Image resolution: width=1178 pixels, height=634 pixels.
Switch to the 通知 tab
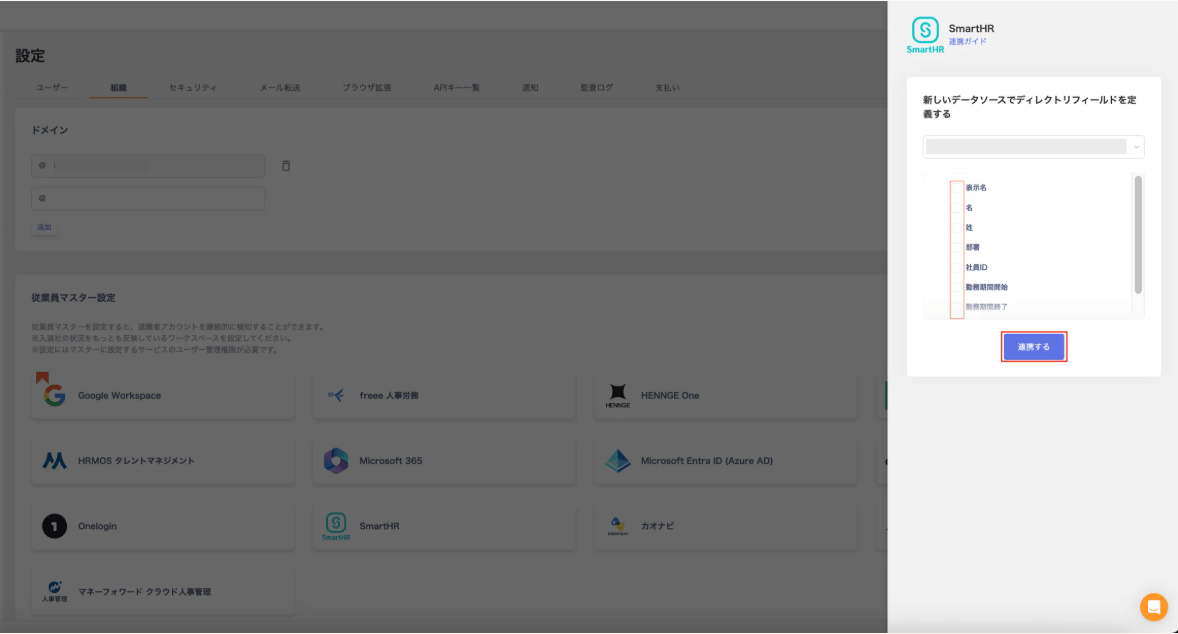[x=530, y=88]
